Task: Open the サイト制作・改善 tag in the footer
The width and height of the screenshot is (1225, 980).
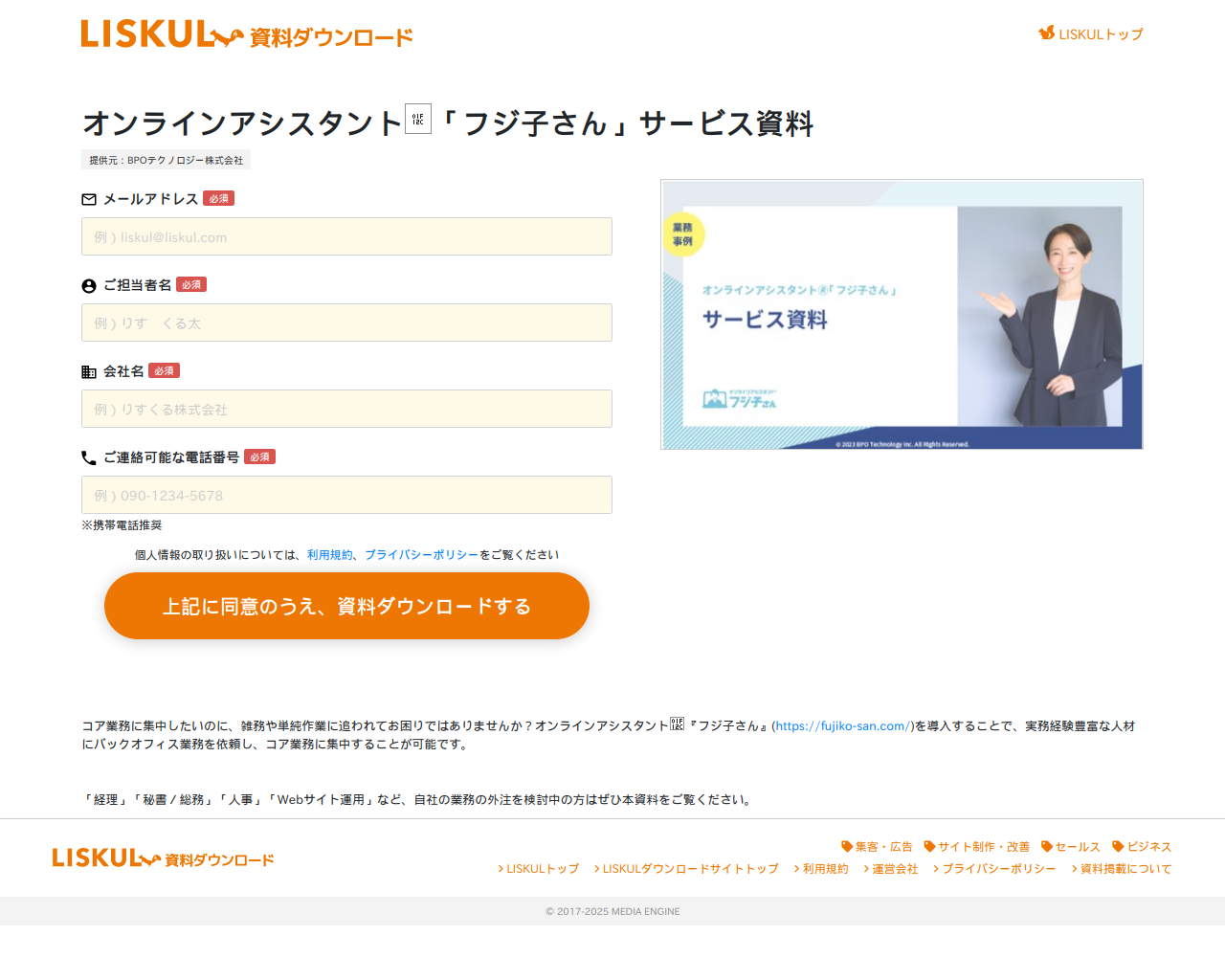Action: tap(984, 847)
